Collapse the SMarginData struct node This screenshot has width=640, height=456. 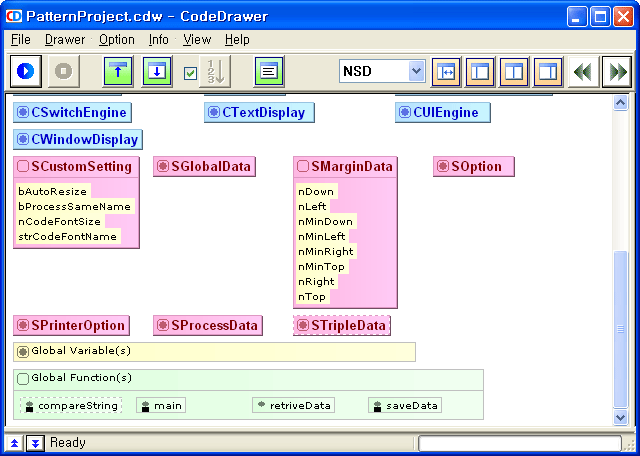[x=303, y=166]
